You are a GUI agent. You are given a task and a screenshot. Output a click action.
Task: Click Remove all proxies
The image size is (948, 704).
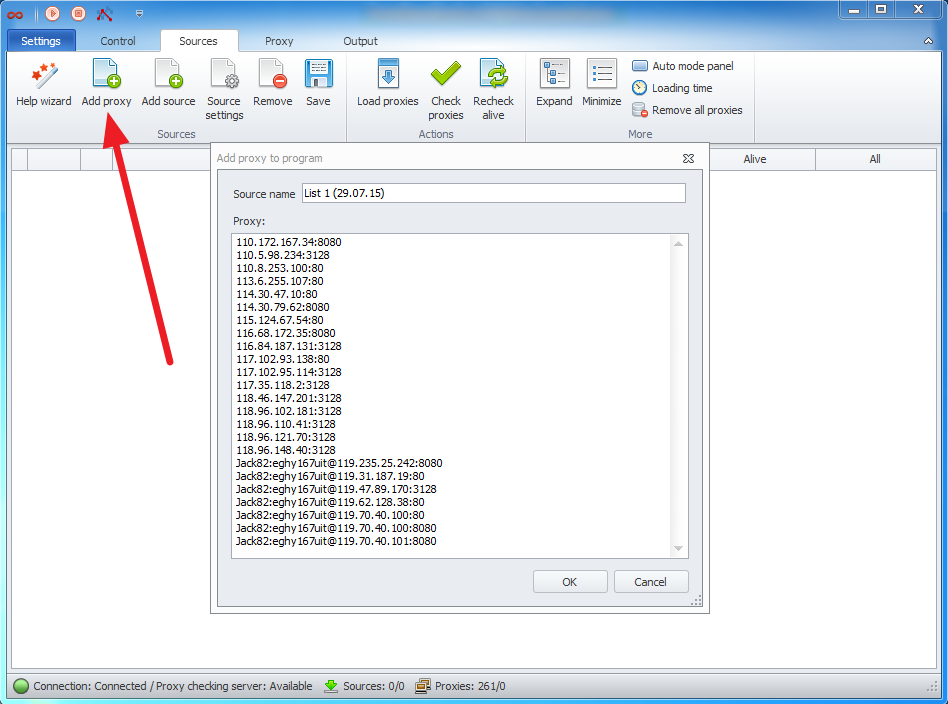687,110
